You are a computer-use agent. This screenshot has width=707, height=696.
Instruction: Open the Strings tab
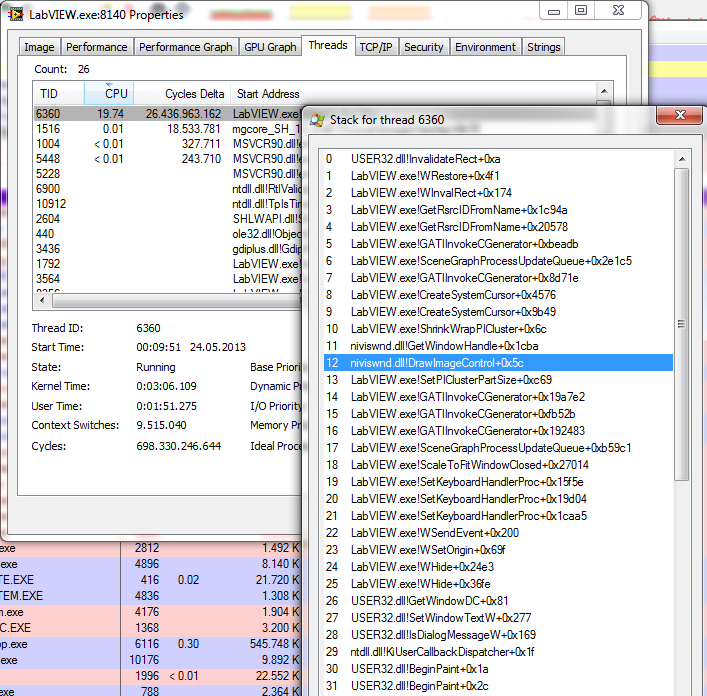click(543, 47)
